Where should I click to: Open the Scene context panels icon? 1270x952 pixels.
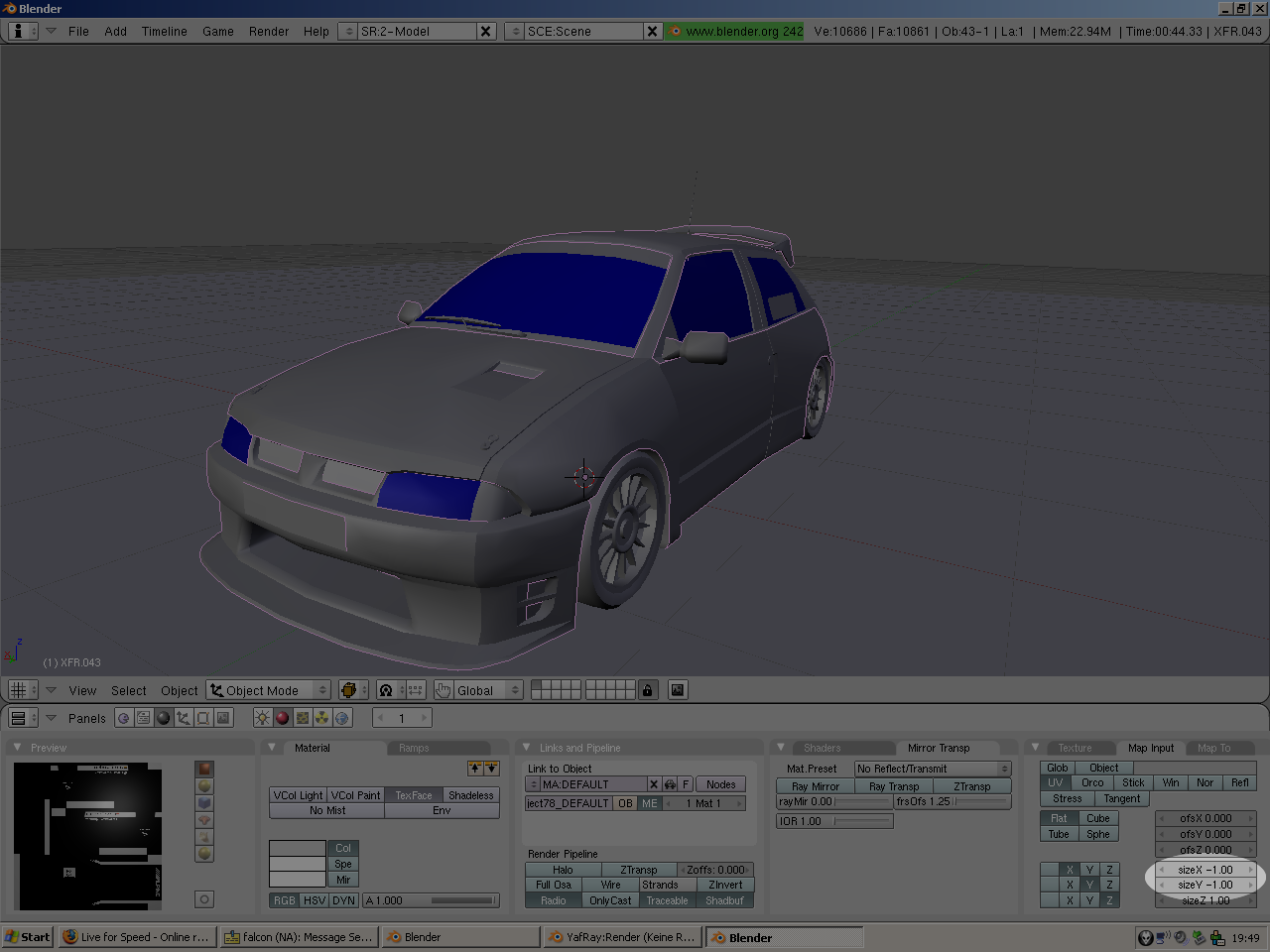click(x=223, y=718)
